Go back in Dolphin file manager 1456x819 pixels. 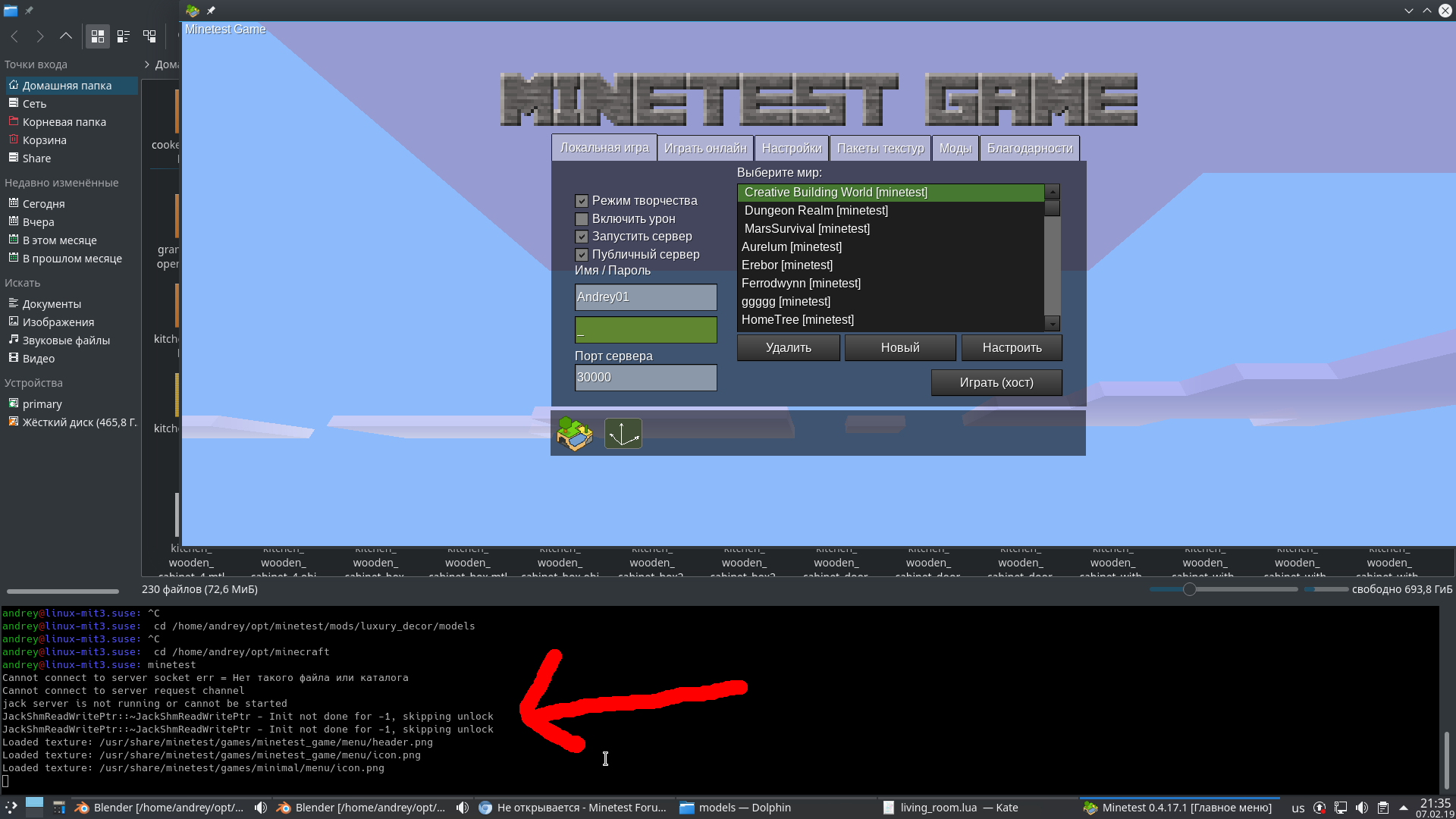point(14,36)
